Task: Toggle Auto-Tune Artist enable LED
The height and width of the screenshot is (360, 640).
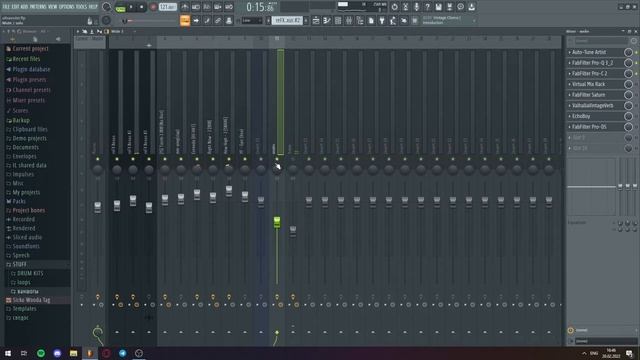Action: click(x=636, y=52)
